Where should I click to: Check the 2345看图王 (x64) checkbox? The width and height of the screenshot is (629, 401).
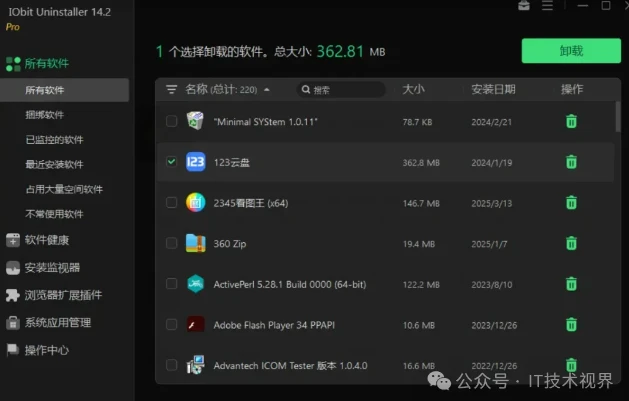click(171, 203)
